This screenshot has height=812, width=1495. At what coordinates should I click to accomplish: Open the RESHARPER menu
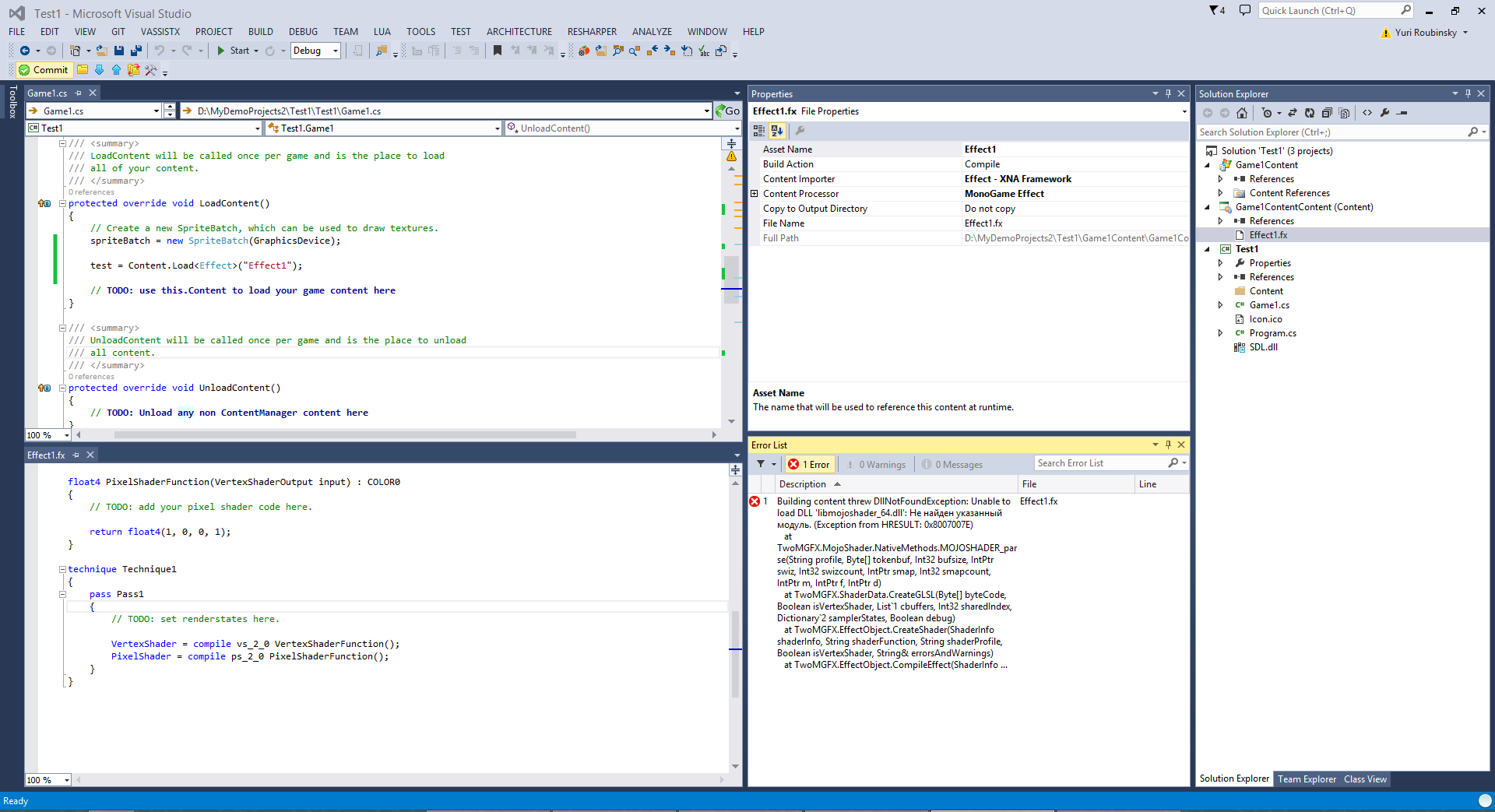point(592,32)
